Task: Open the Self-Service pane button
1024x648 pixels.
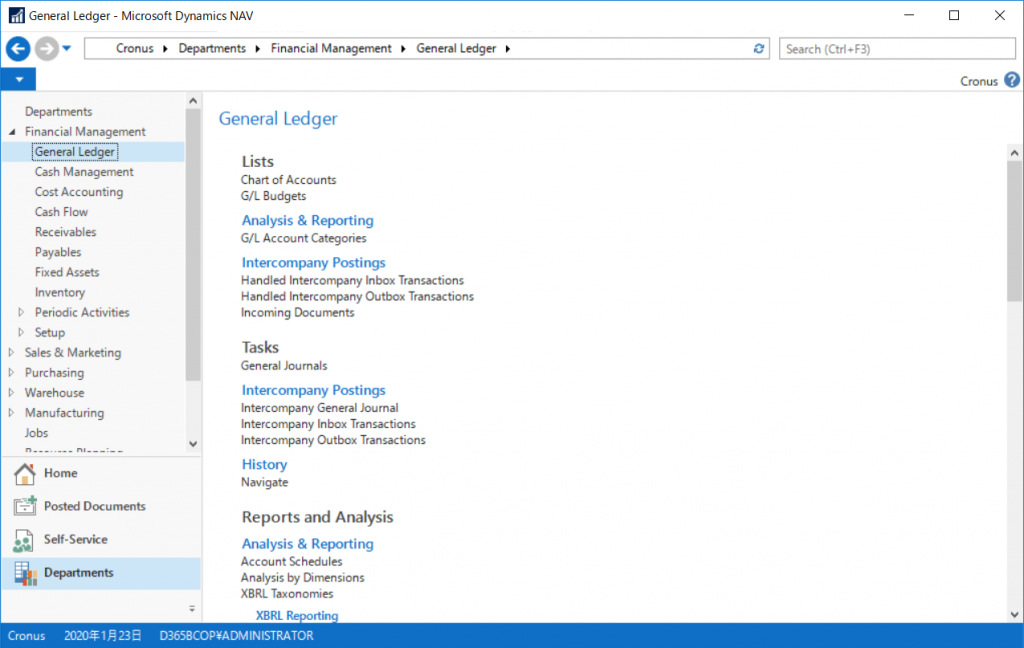Action: point(101,540)
